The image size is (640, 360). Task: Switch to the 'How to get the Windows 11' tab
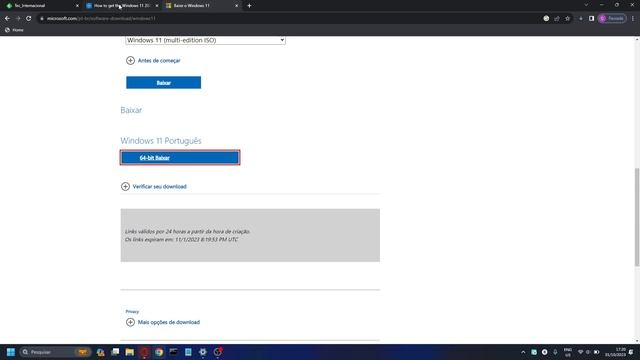click(122, 6)
